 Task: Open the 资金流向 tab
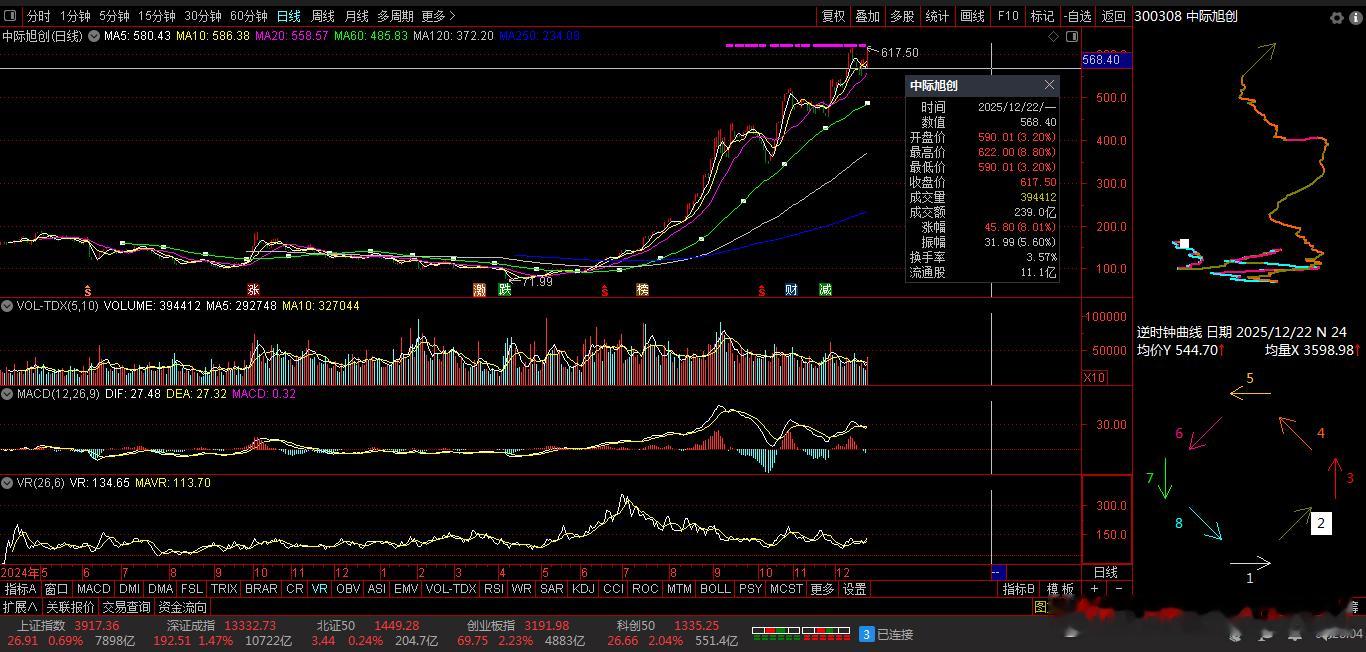183,607
